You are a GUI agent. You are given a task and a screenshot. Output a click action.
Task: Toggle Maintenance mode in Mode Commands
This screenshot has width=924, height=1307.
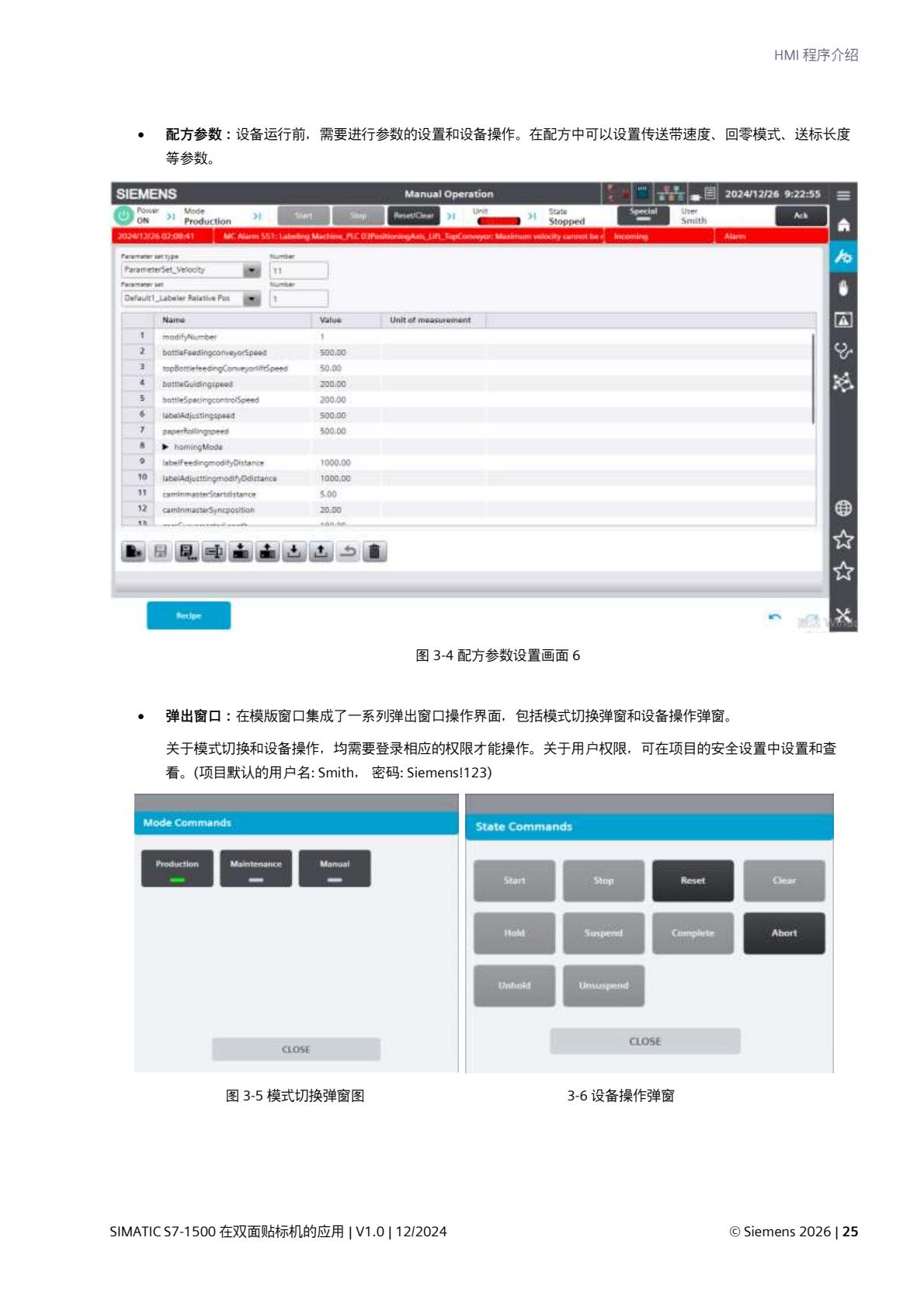pos(256,868)
